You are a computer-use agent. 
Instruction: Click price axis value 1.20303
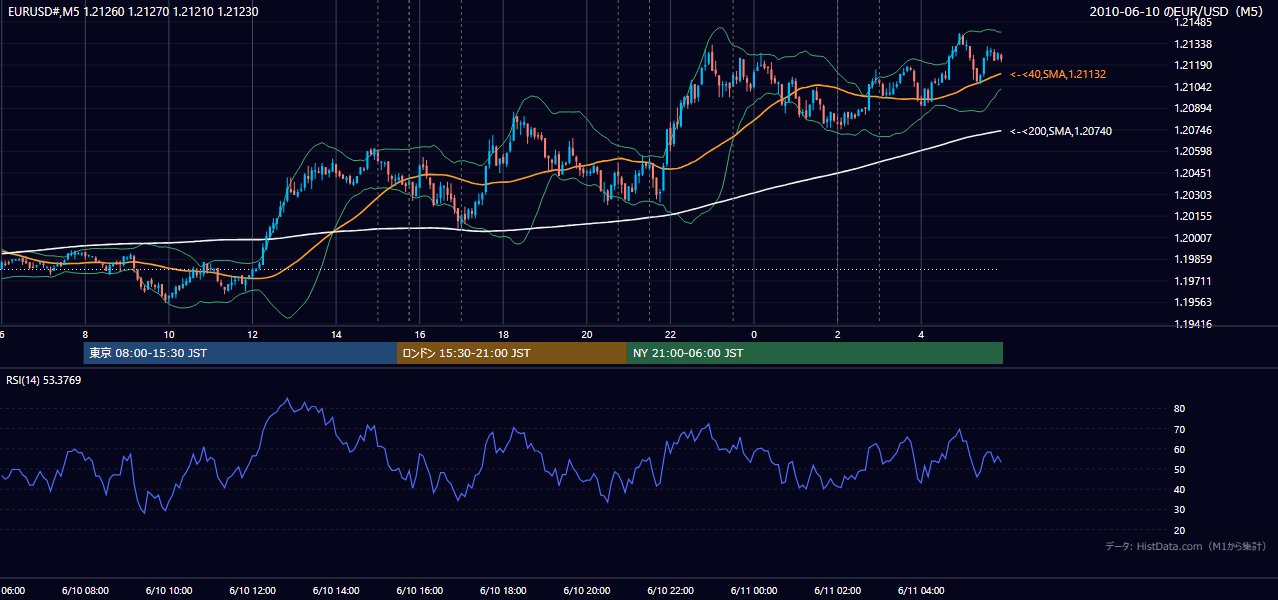(1193, 195)
